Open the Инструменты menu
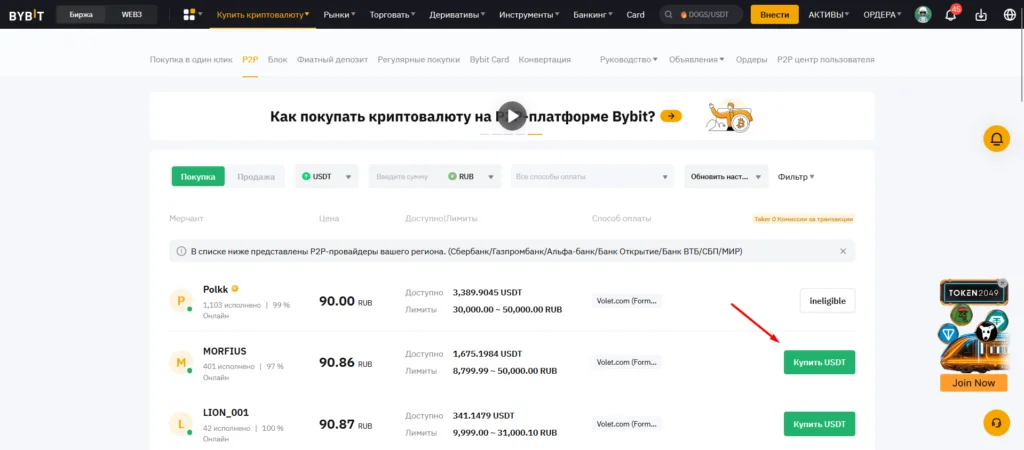The height and width of the screenshot is (450, 1024). pyautogui.click(x=530, y=14)
